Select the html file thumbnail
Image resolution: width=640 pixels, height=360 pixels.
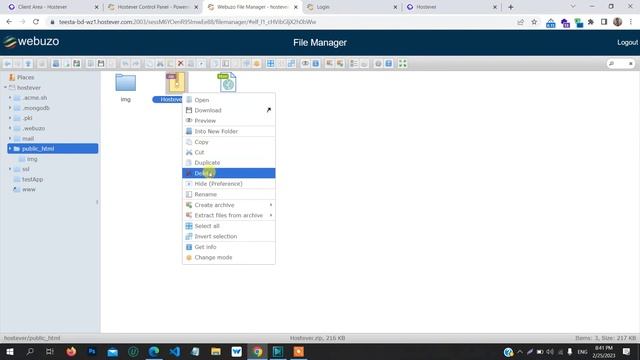pos(228,82)
